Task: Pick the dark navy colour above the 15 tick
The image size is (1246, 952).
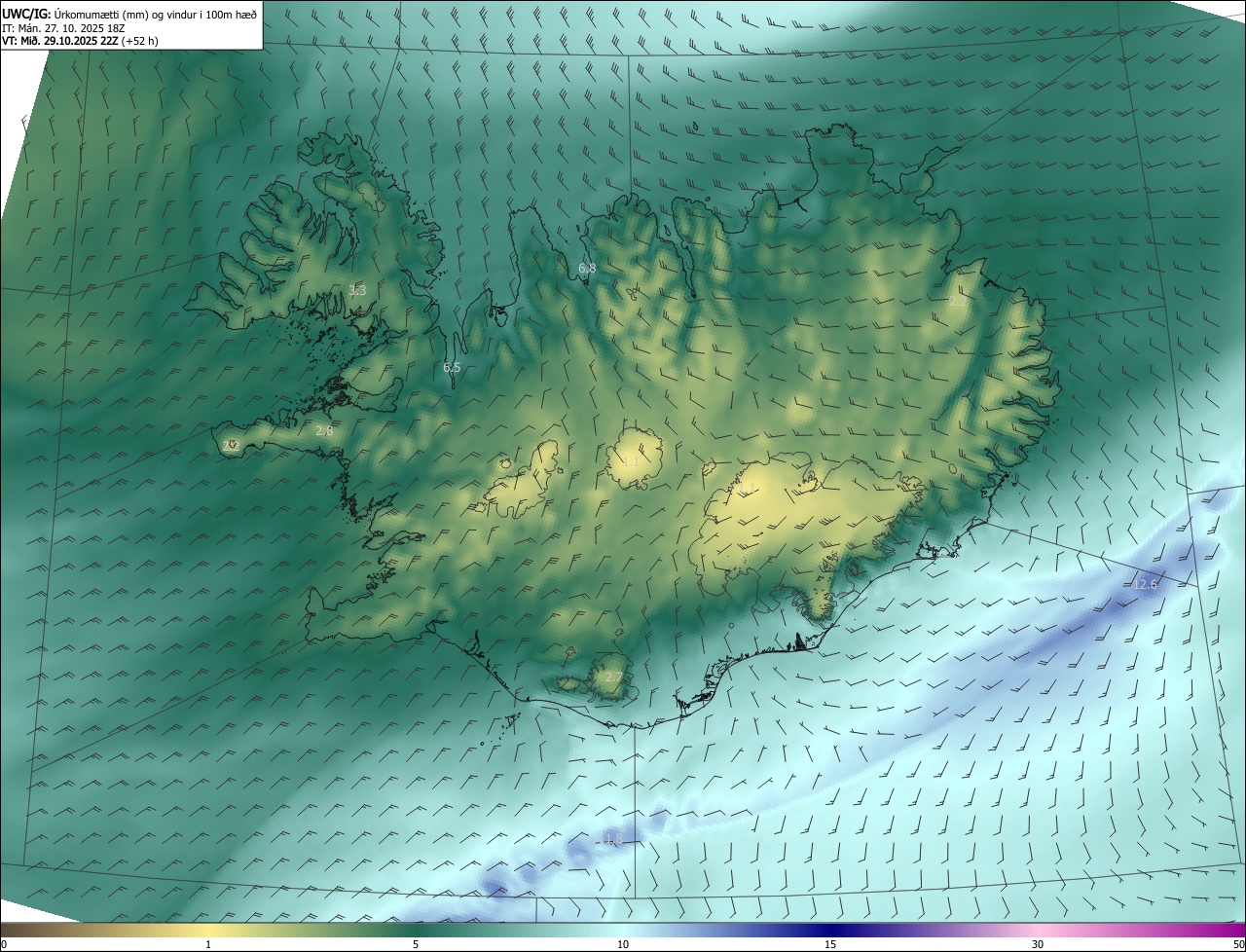Action: click(x=830, y=930)
